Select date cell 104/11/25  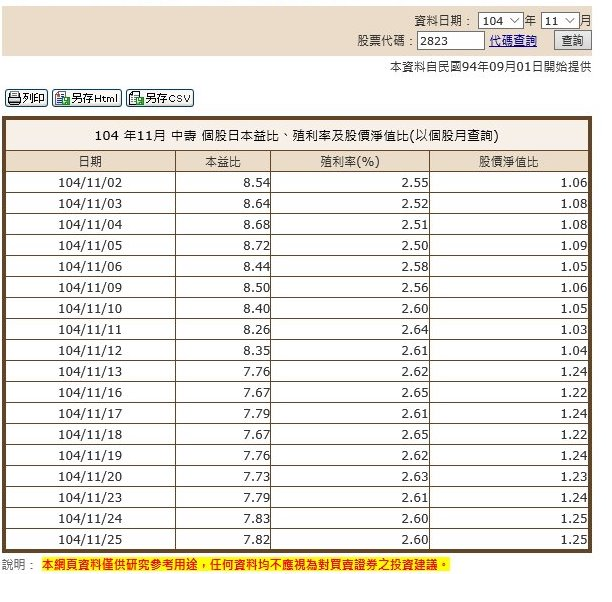(x=90, y=540)
